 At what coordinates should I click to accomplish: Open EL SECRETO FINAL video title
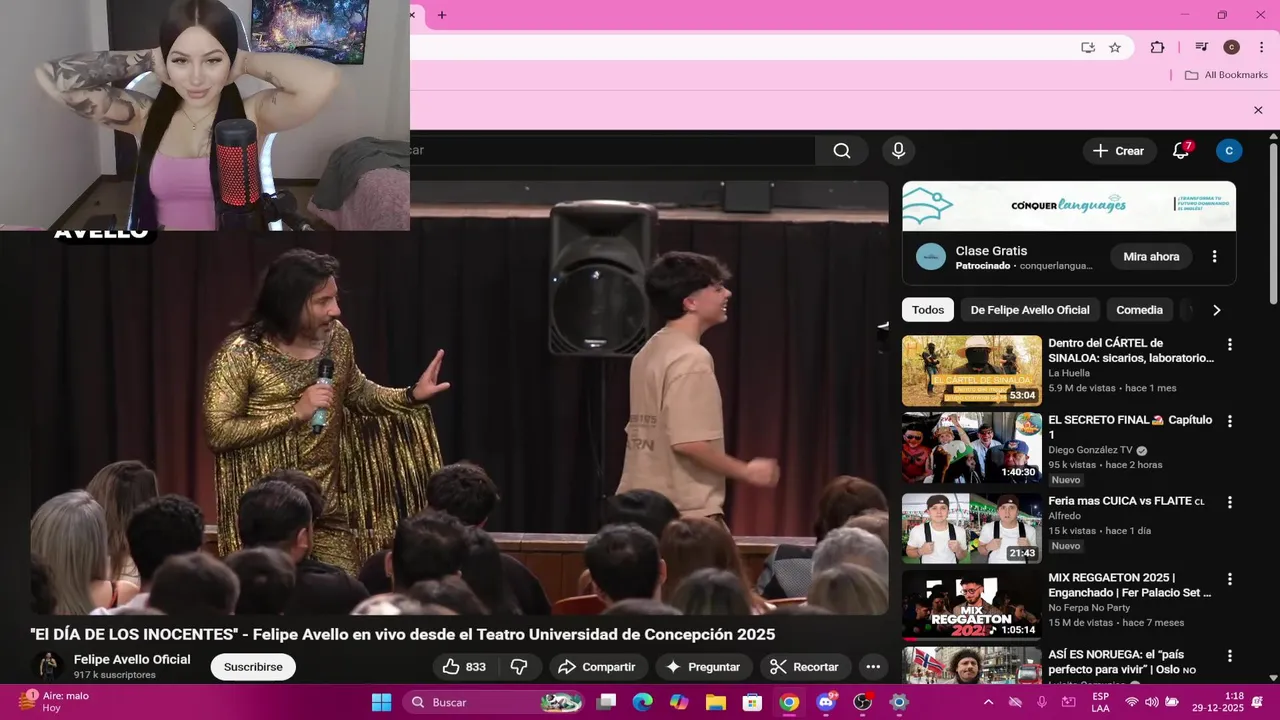tap(1130, 427)
